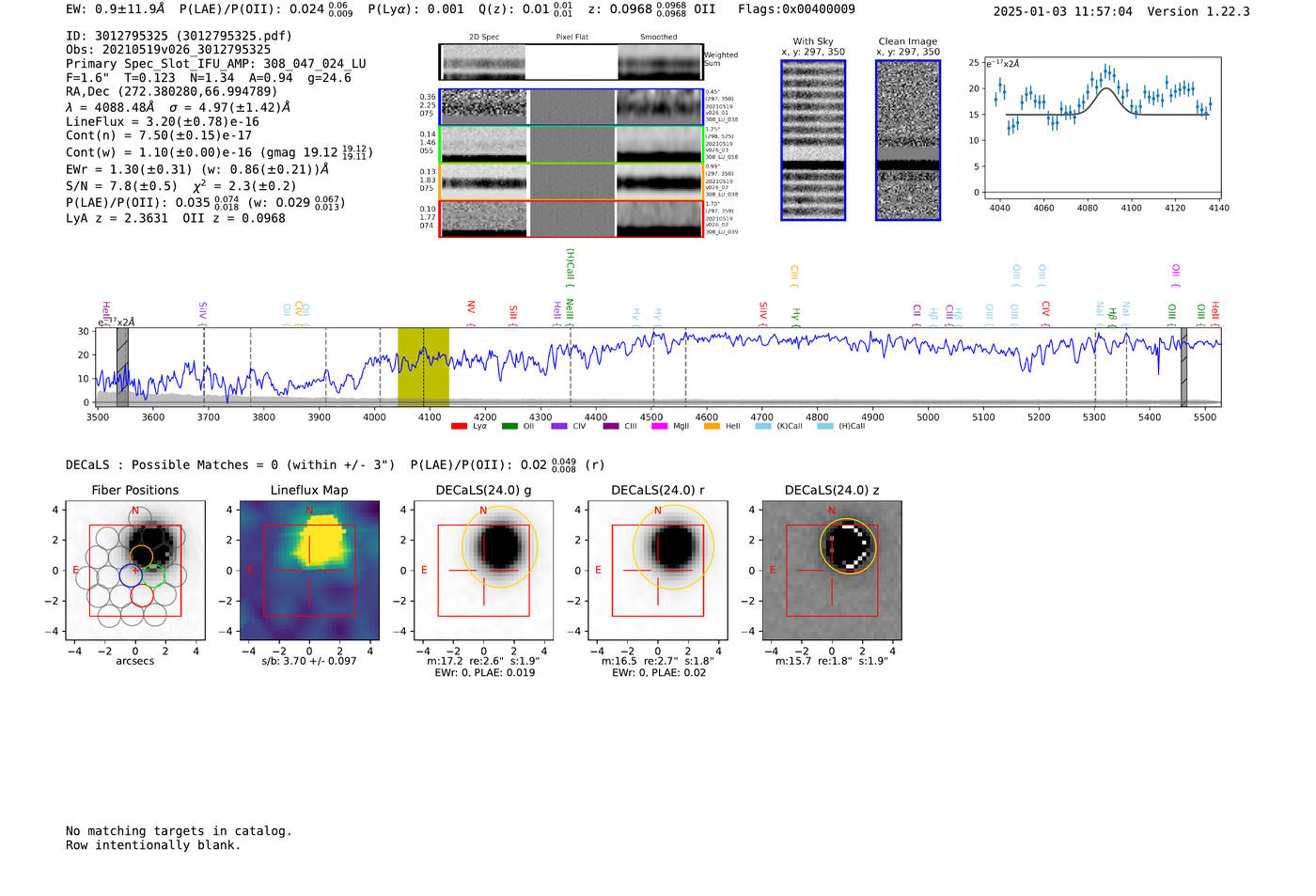Click the CIV purple legend swatch
Screen dimensions: 1316x896
(559, 426)
